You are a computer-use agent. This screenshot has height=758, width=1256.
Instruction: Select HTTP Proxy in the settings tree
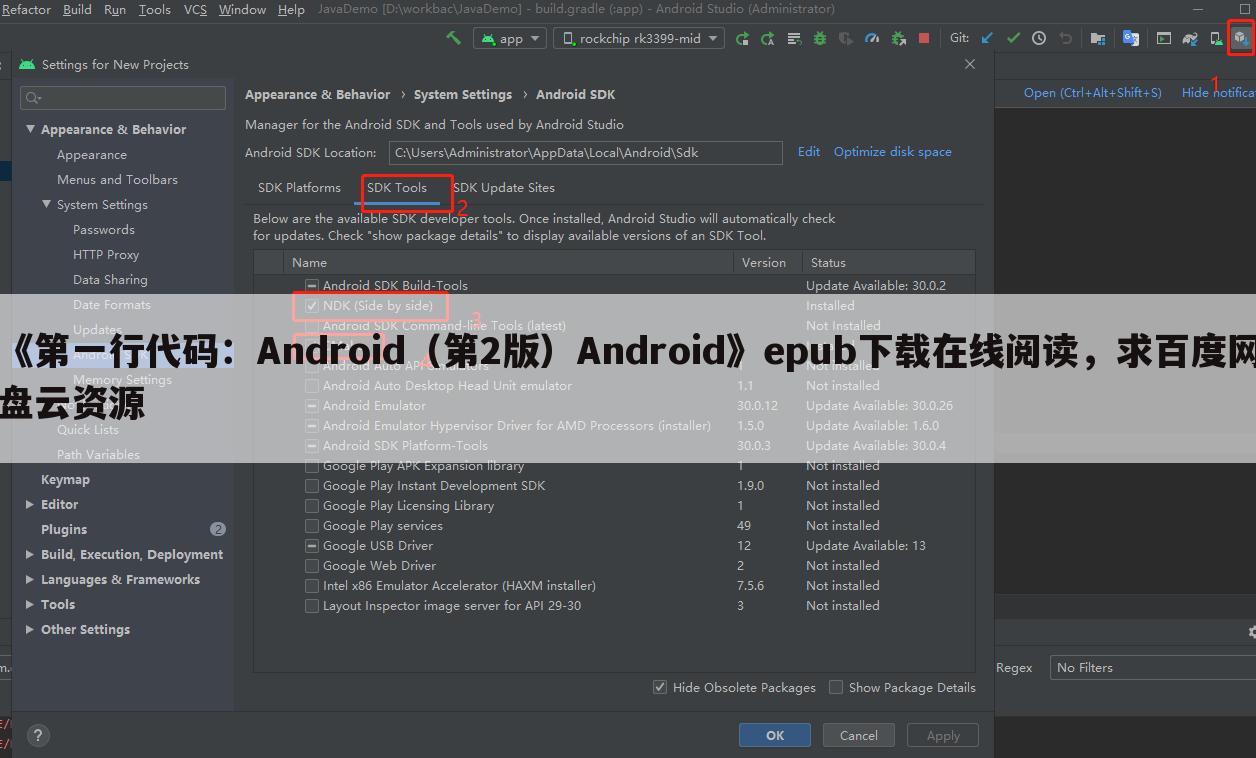[x=106, y=254]
